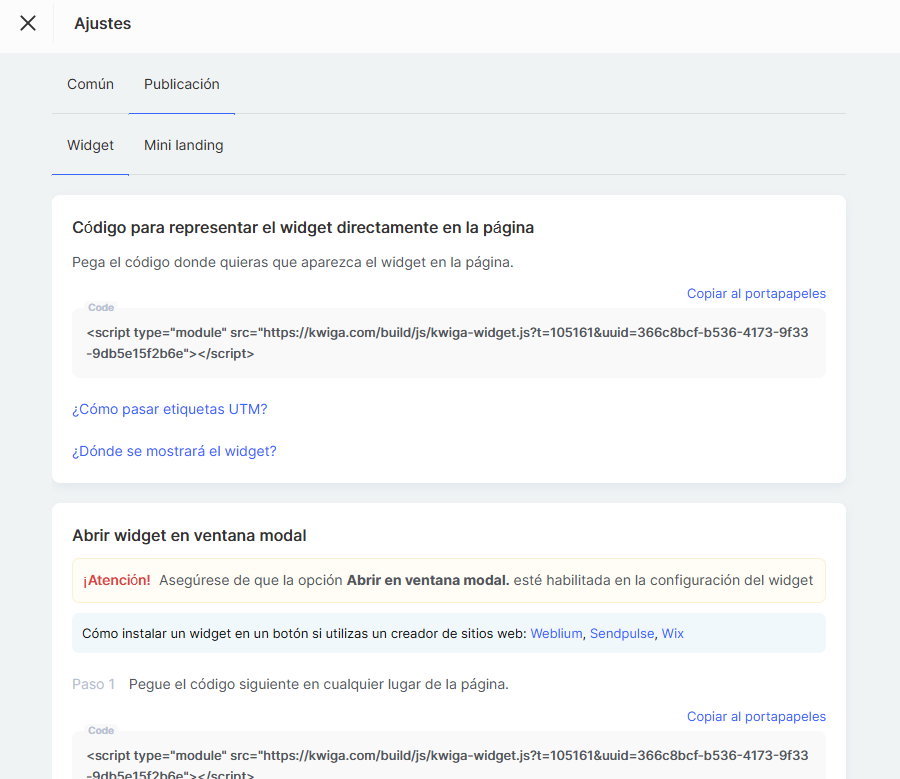
Task: Open the Widget sub-tab
Action: [90, 146]
